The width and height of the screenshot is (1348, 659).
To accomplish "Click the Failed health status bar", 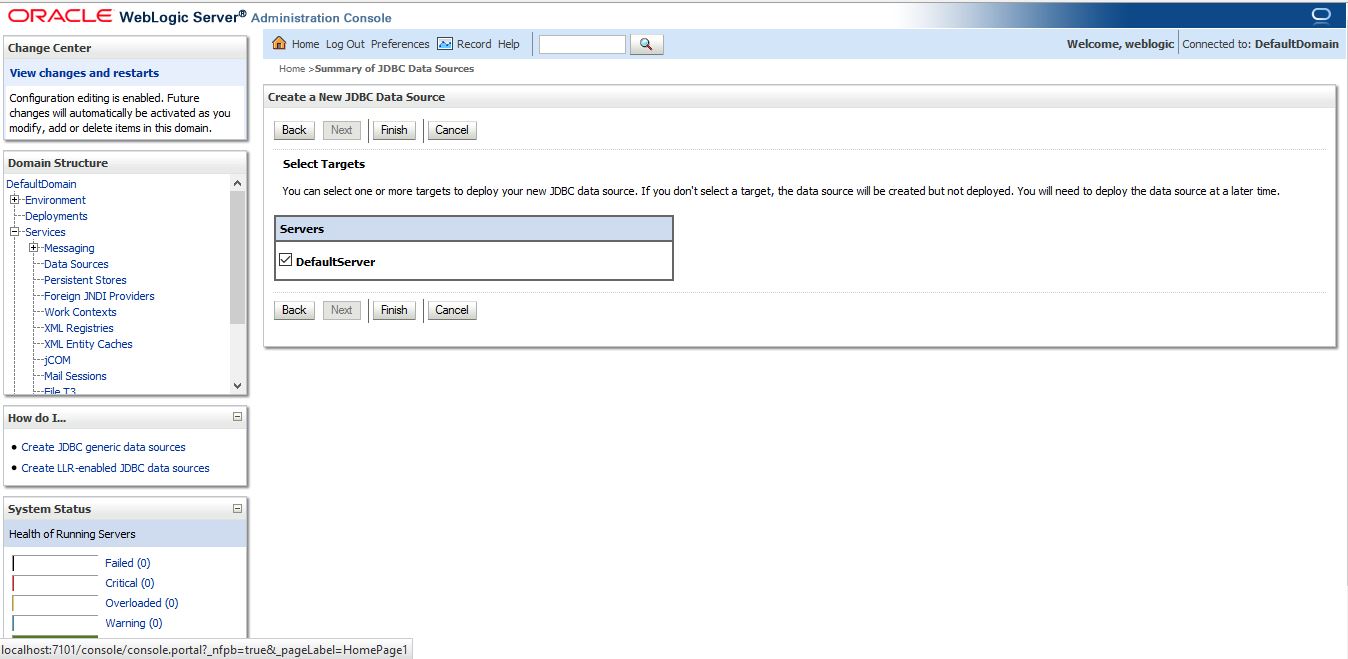I will (55, 563).
